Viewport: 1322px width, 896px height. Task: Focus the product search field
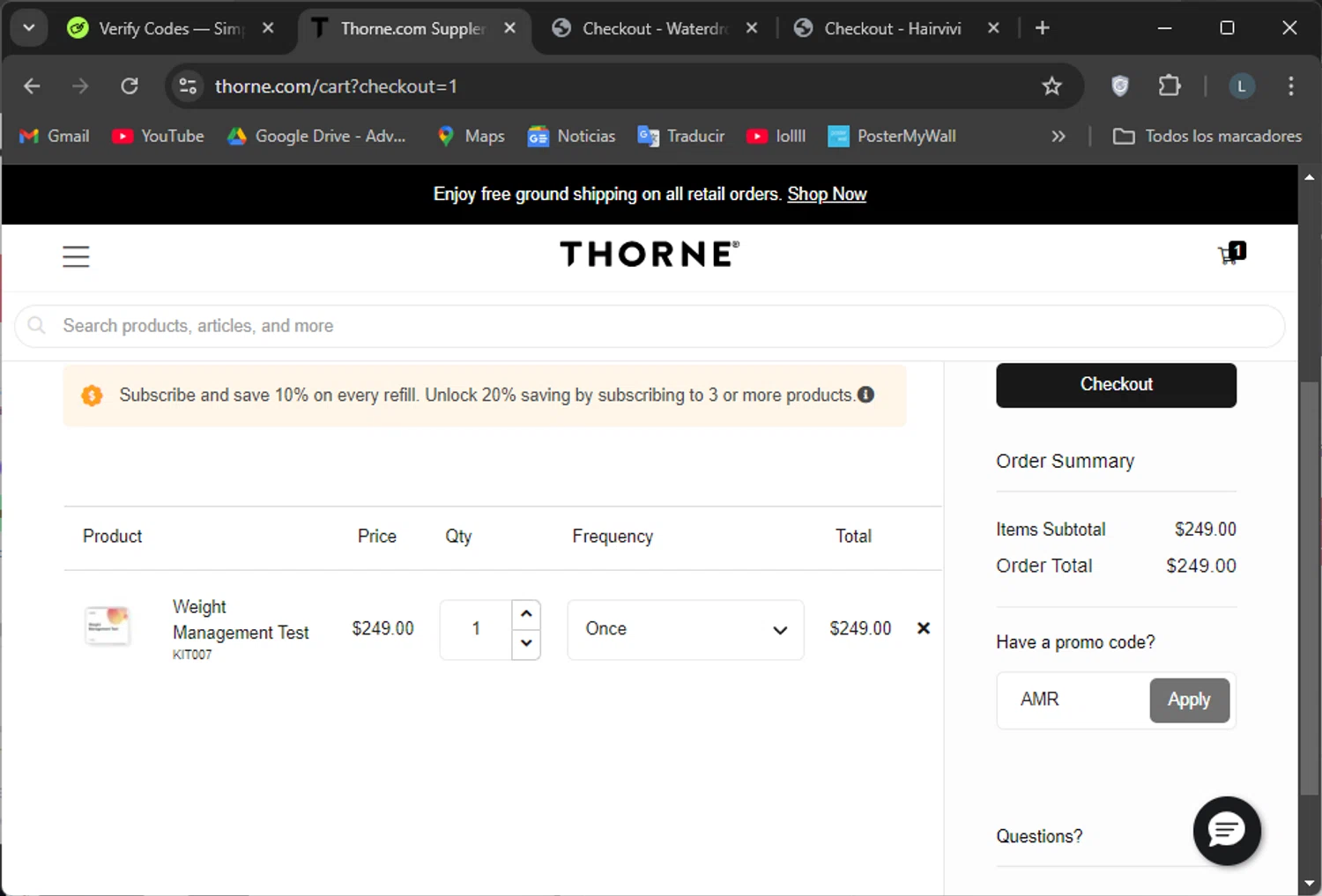click(650, 326)
